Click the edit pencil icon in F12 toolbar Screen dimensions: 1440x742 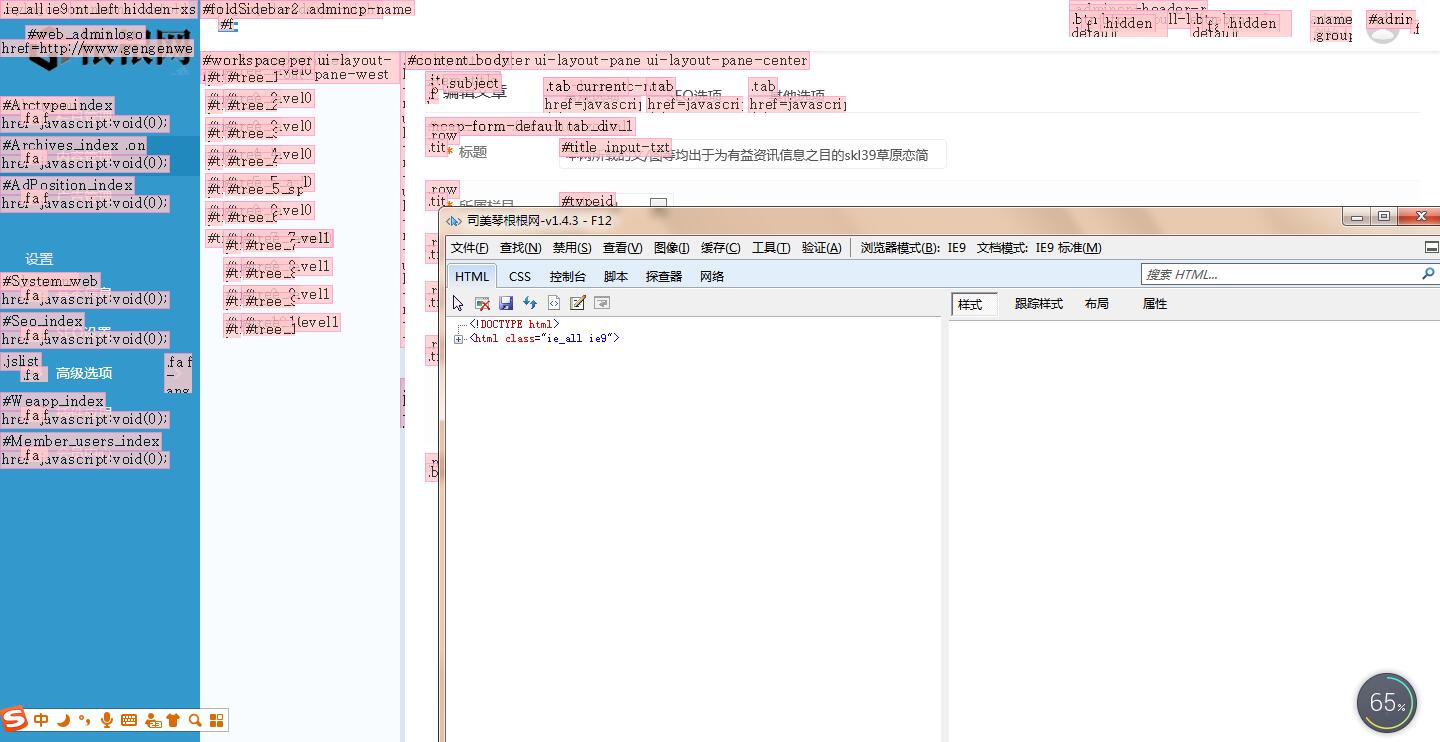577,303
